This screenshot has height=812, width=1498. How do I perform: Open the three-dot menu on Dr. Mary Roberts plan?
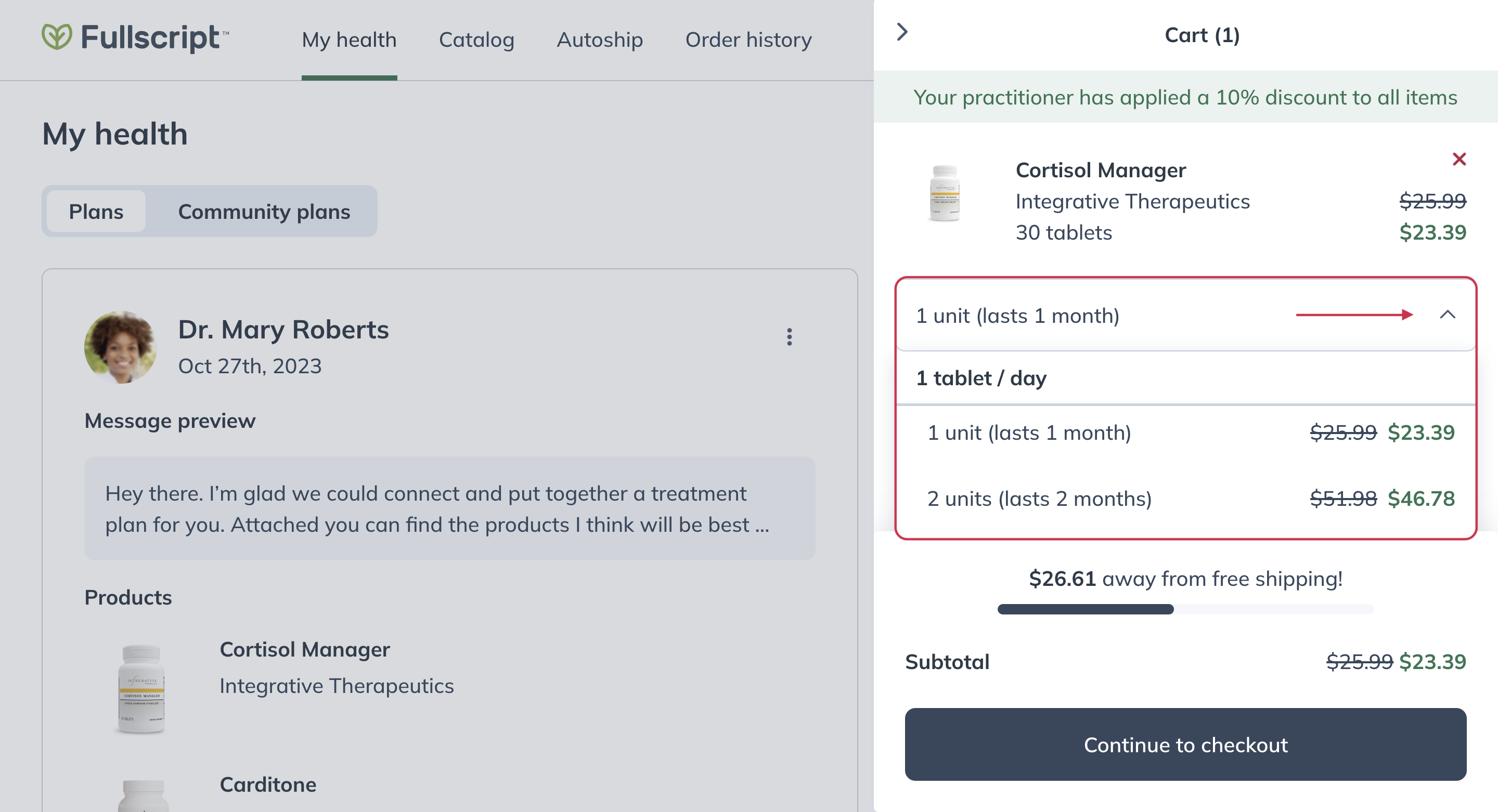click(789, 336)
